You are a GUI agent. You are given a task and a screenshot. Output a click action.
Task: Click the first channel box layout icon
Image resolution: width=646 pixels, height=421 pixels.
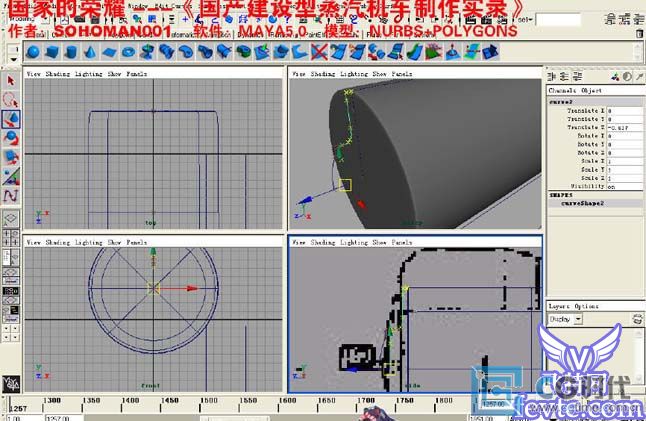(x=552, y=77)
